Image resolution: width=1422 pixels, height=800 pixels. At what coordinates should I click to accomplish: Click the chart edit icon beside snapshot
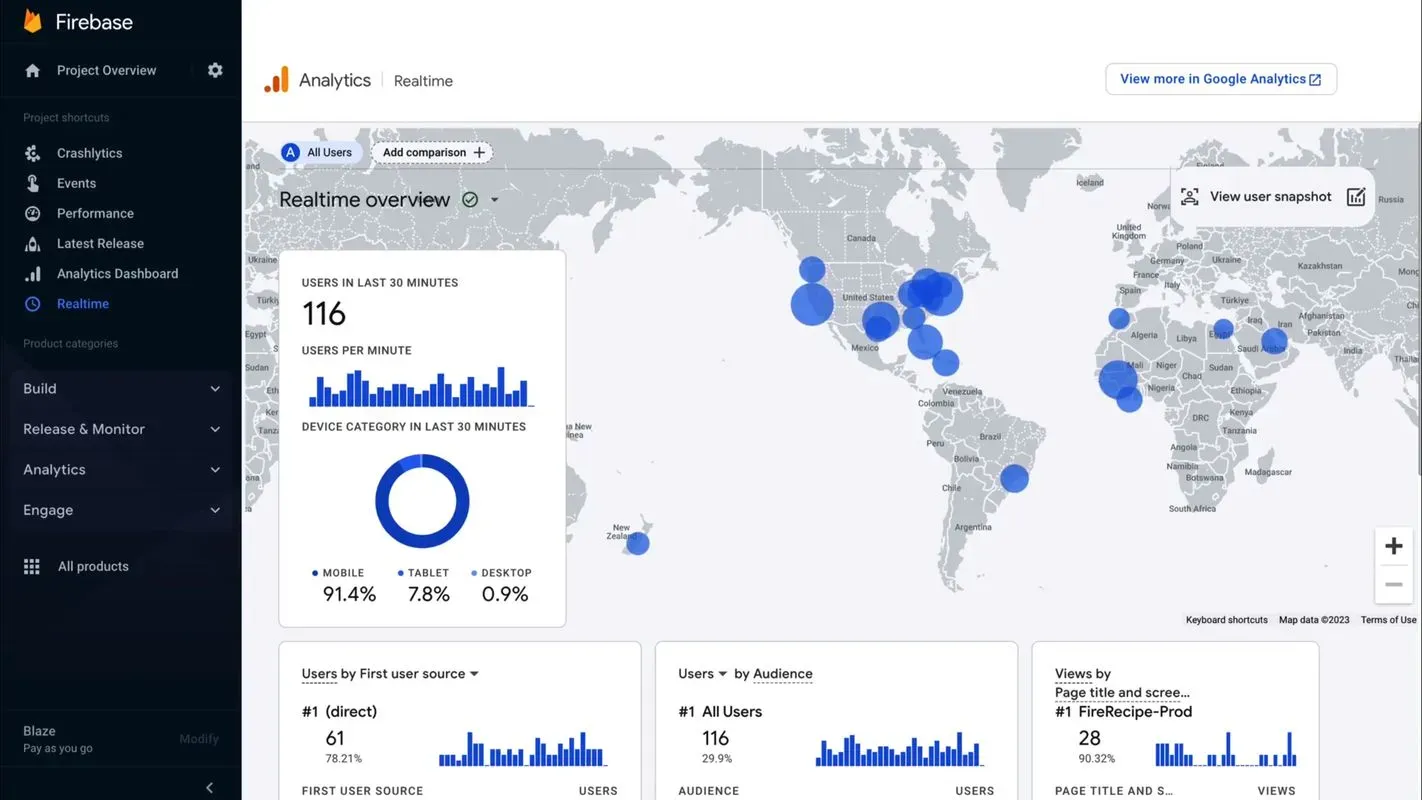click(x=1356, y=197)
